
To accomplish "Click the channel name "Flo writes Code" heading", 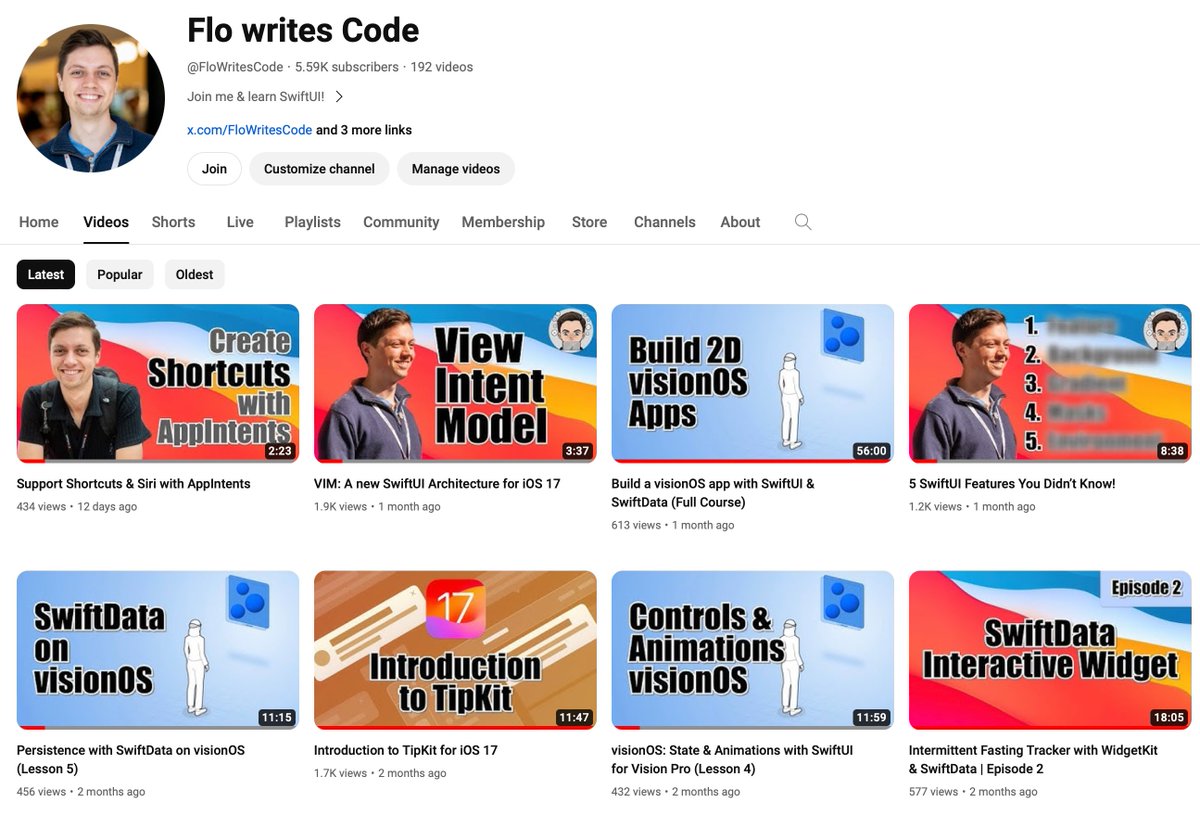I will click(303, 30).
